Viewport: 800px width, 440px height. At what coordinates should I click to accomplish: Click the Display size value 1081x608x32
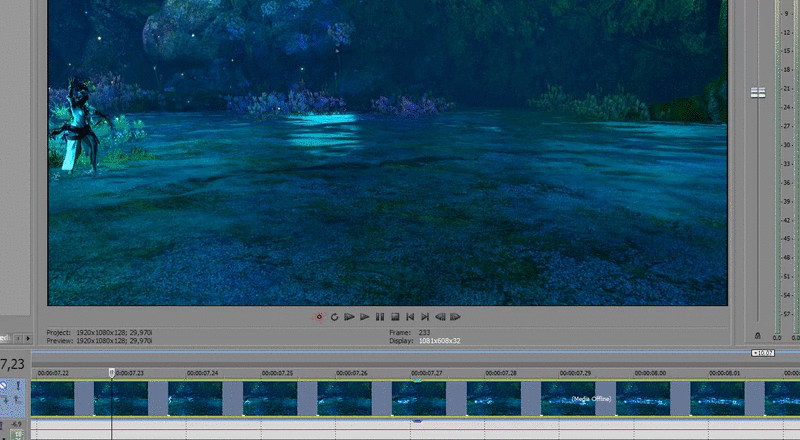point(440,341)
